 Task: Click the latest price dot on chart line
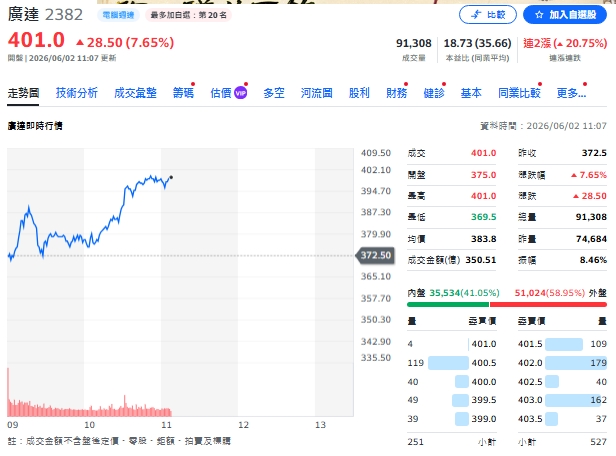171,178
